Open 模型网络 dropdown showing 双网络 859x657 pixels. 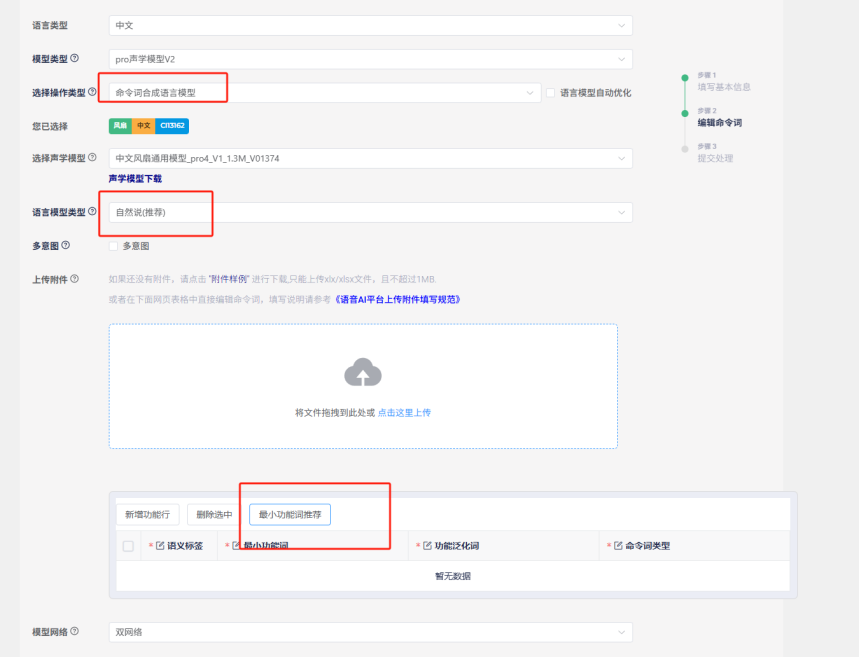click(370, 632)
